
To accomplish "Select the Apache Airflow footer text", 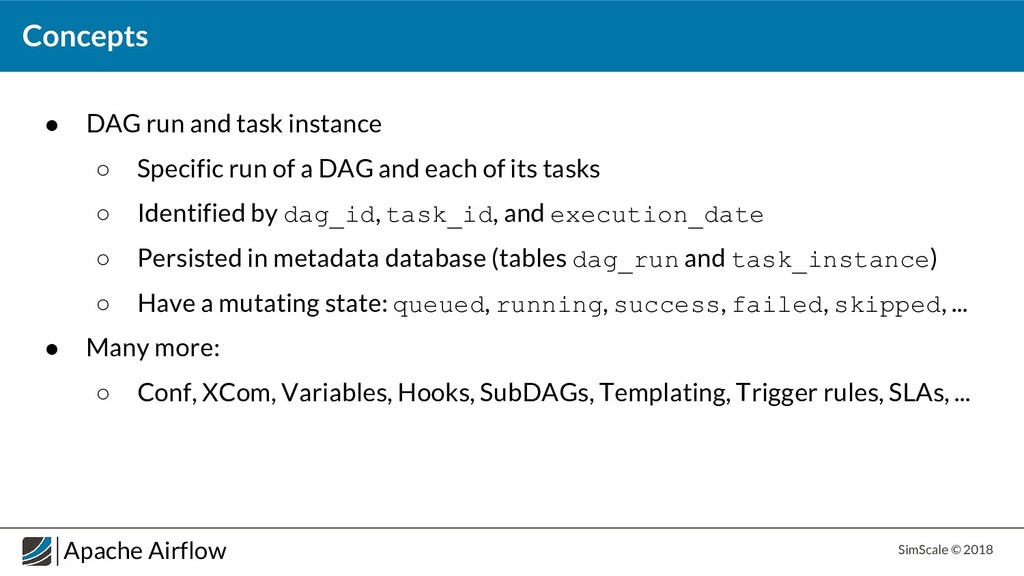I will click(145, 551).
